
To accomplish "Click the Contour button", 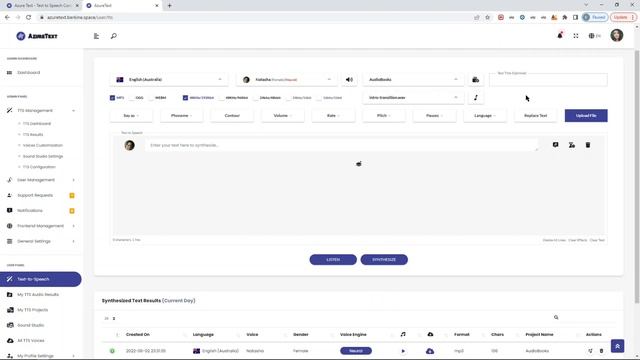I will tap(232, 116).
